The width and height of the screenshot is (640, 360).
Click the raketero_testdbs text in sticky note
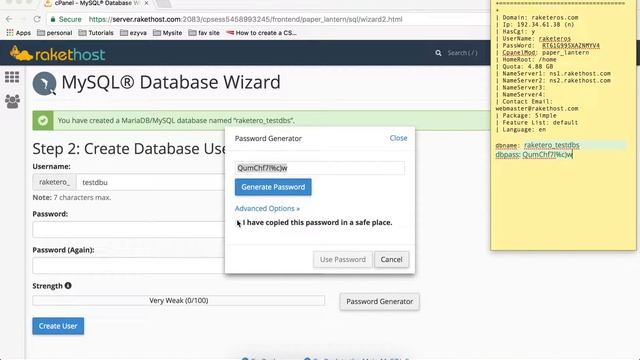pos(551,145)
